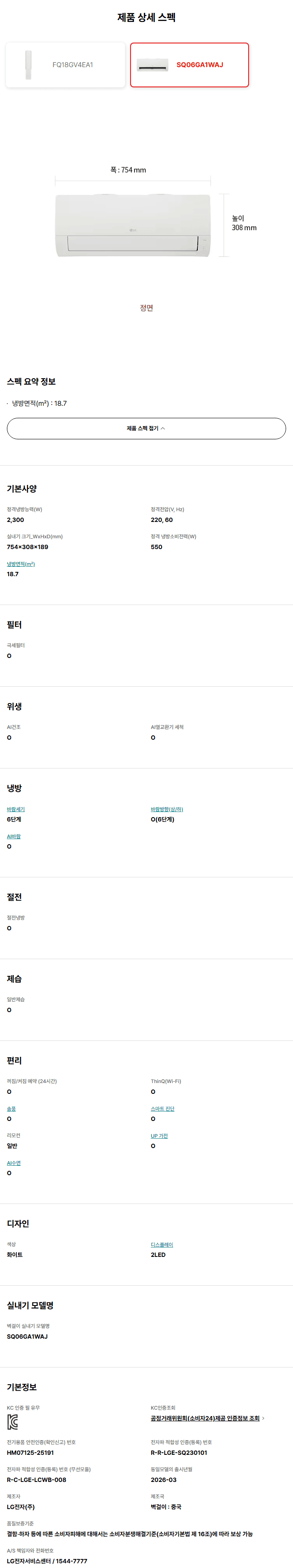Open the 스마트 진단 term link
The image size is (293, 1568).
click(x=162, y=1108)
